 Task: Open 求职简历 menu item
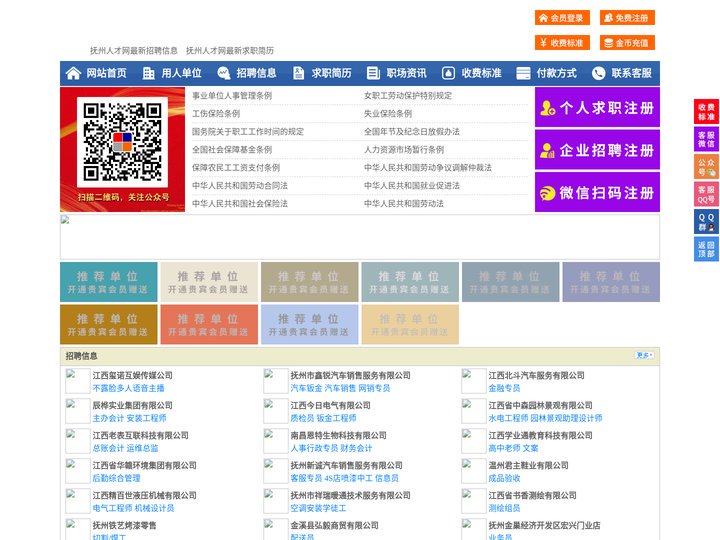[332, 73]
